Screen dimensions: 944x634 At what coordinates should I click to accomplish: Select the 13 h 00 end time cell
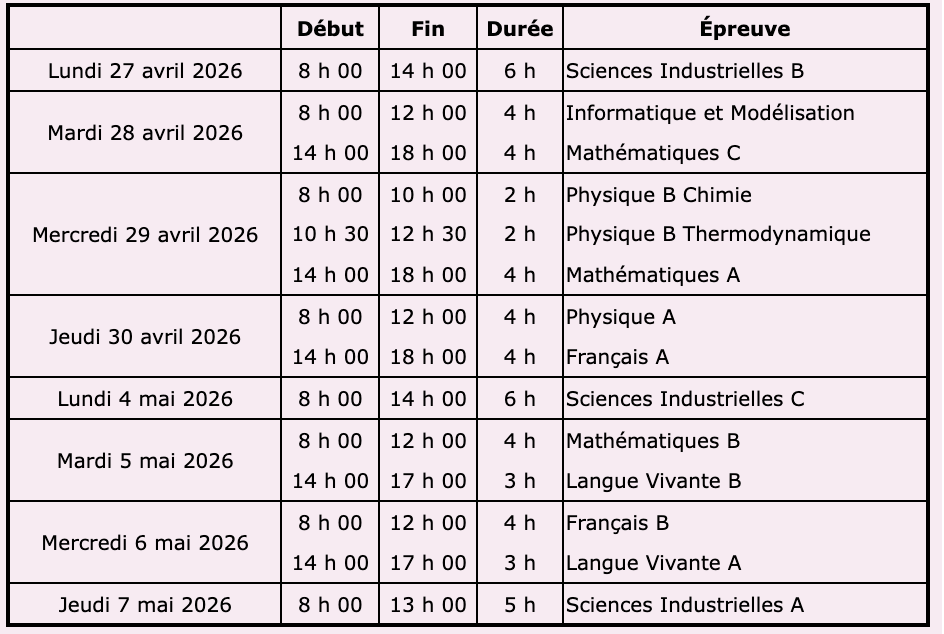428,605
